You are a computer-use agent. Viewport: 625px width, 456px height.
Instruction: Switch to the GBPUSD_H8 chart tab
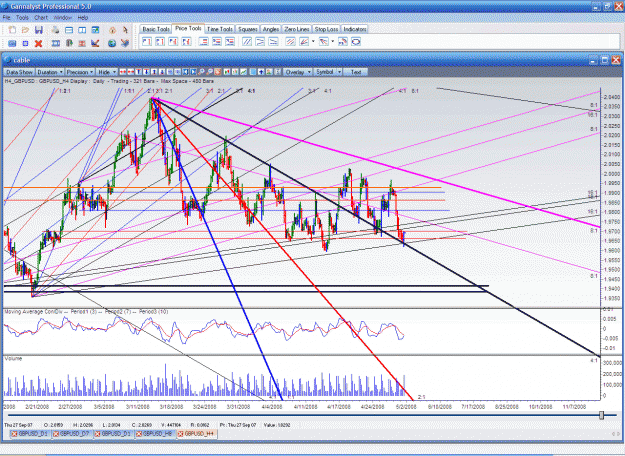point(155,433)
